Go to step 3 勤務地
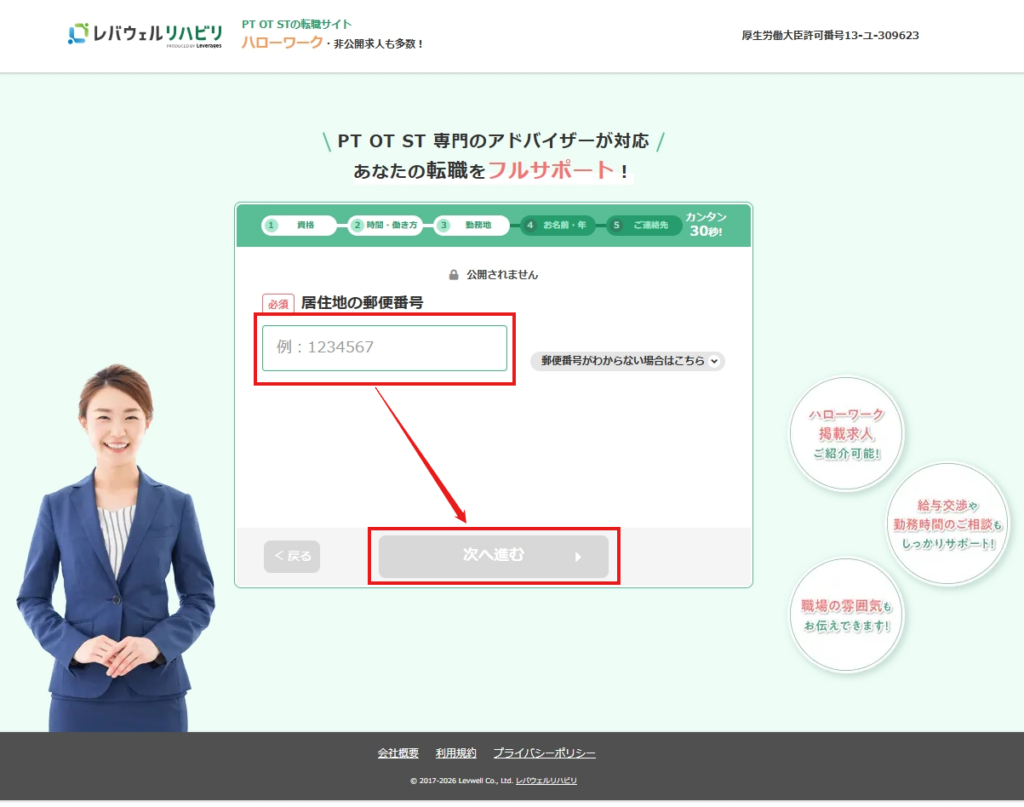This screenshot has width=1024, height=807. click(470, 226)
